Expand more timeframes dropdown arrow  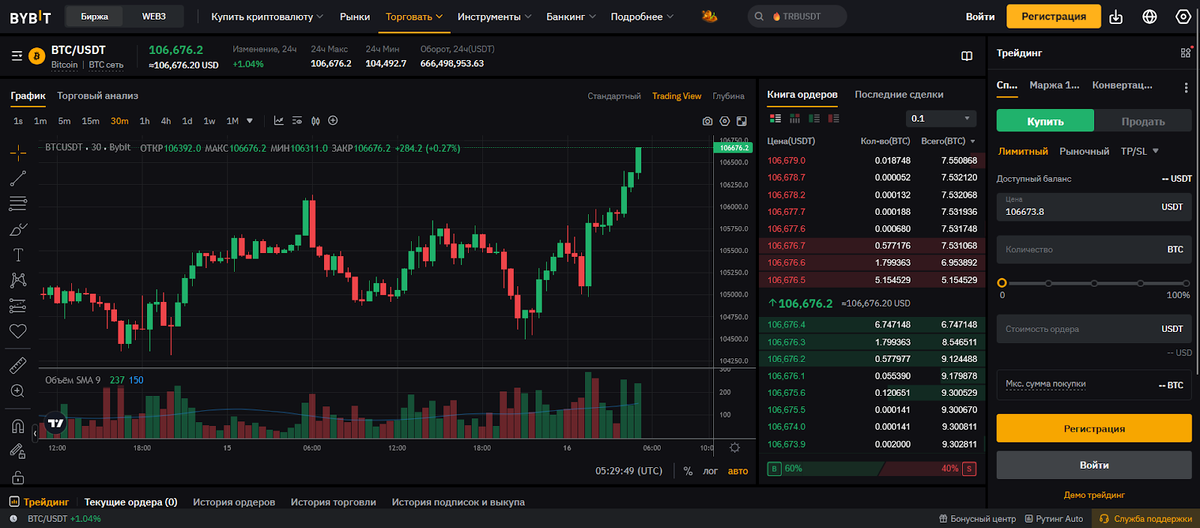(x=250, y=121)
